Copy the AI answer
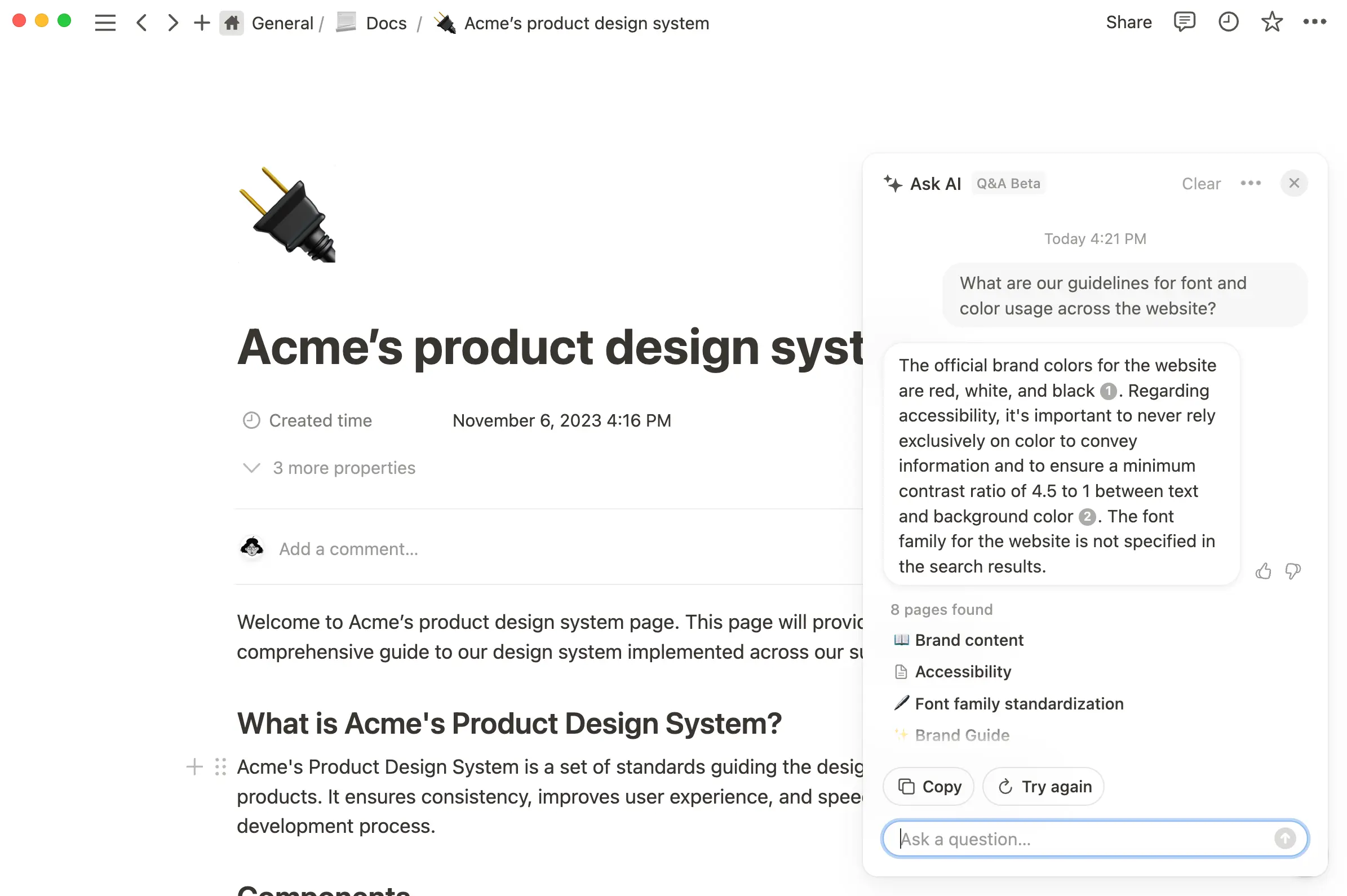Screen dimensions: 1347x896 pos(928,786)
